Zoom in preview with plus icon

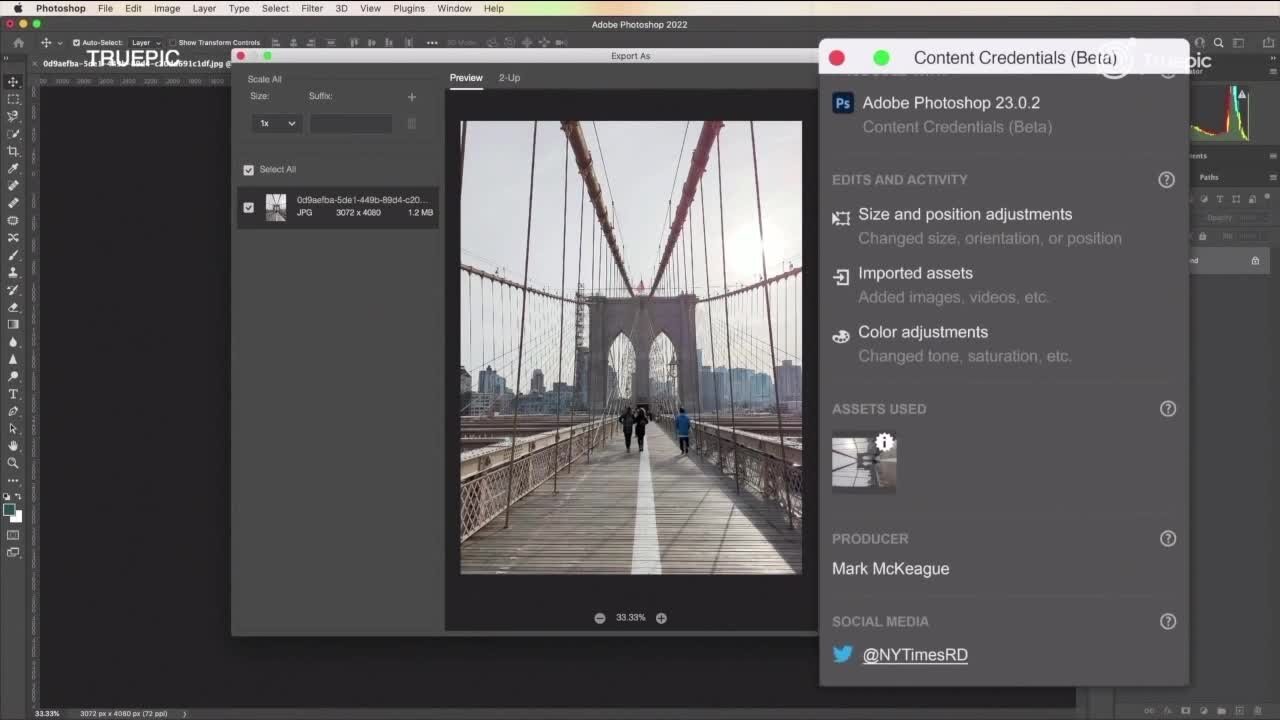point(661,618)
